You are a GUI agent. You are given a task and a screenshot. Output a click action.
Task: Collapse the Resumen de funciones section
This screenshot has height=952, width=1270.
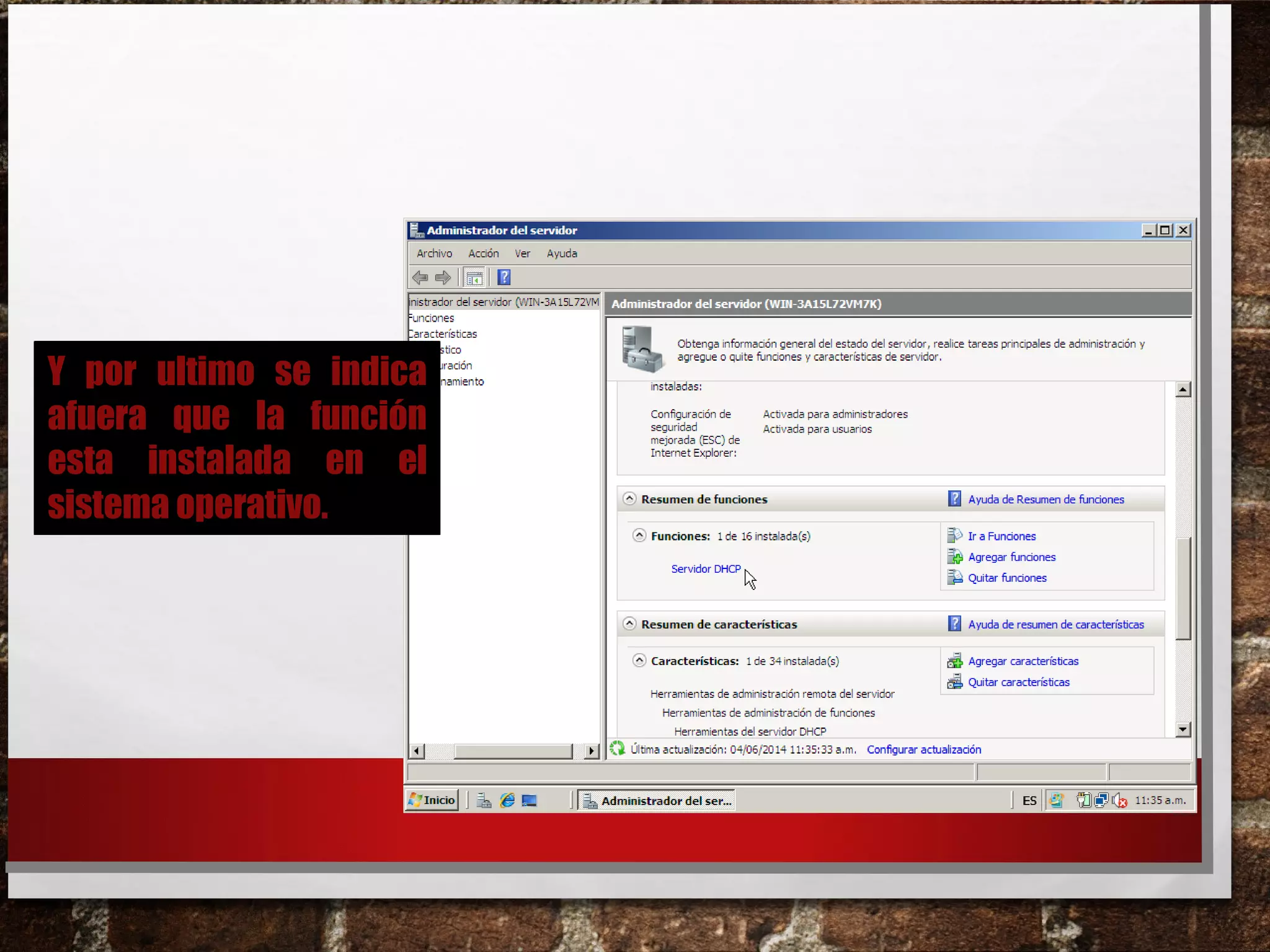pos(629,498)
